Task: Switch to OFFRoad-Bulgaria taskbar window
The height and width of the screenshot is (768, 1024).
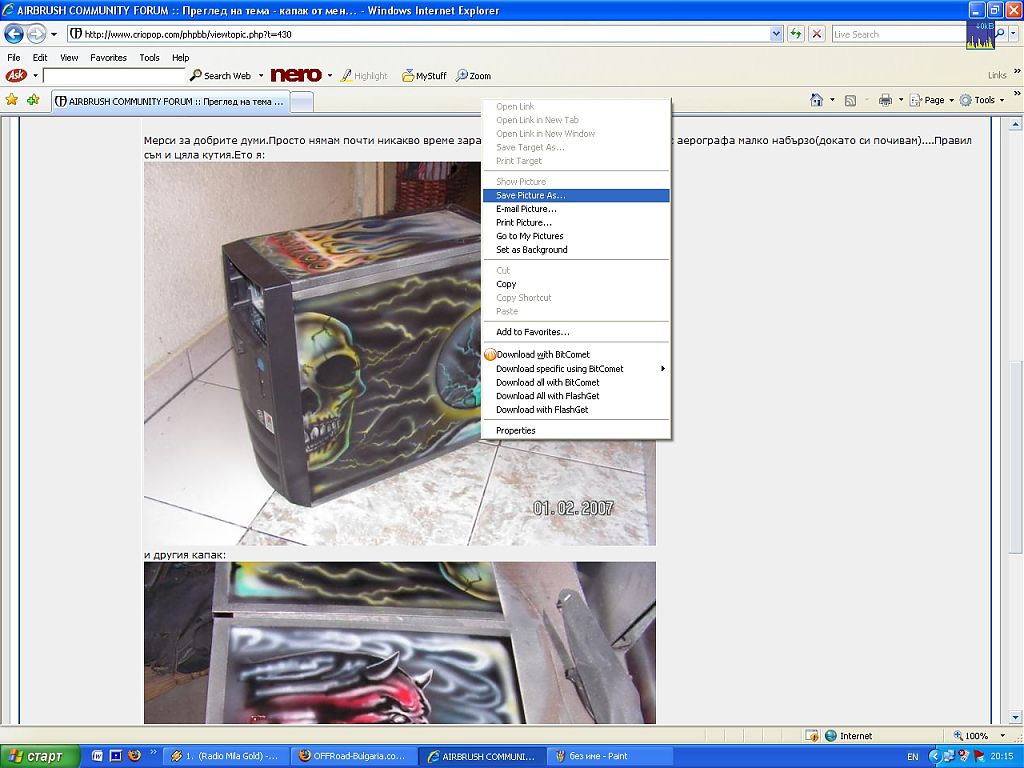Action: coord(353,756)
